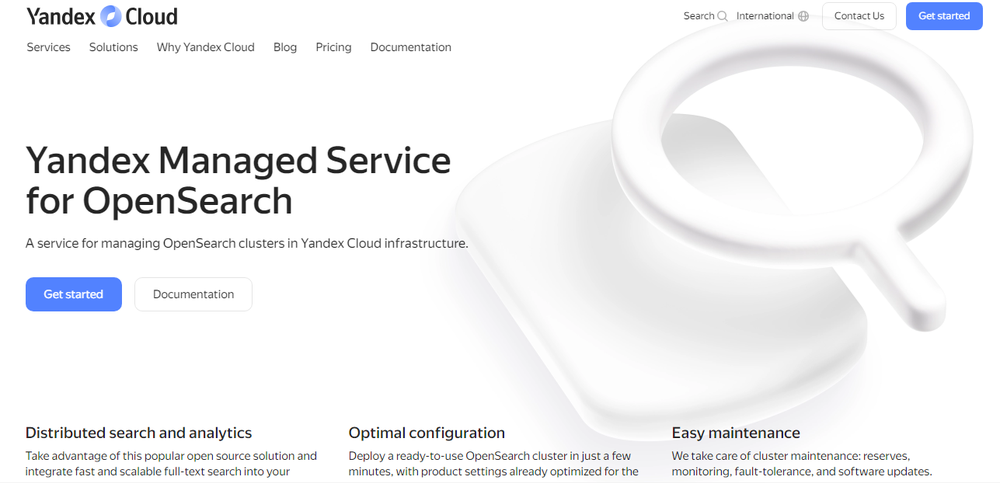Click the Yandex Cloud logo

[x=102, y=16]
